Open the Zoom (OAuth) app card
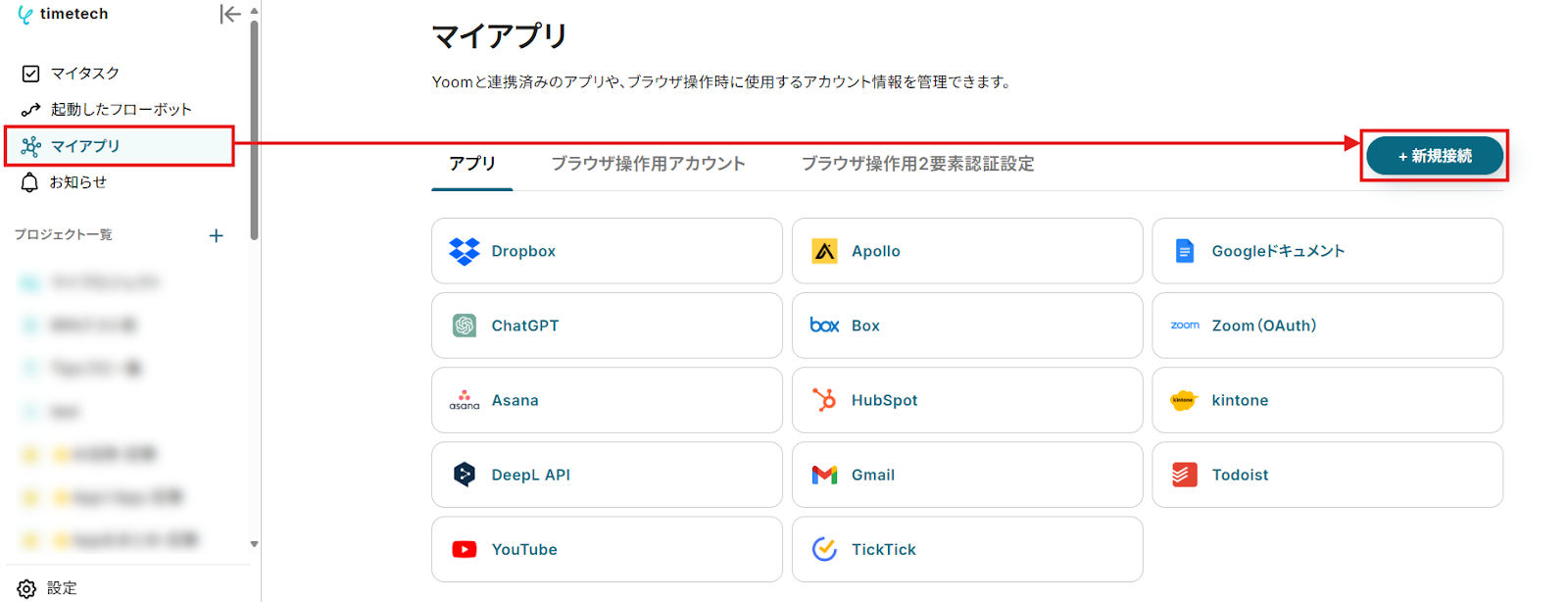 [1327, 326]
